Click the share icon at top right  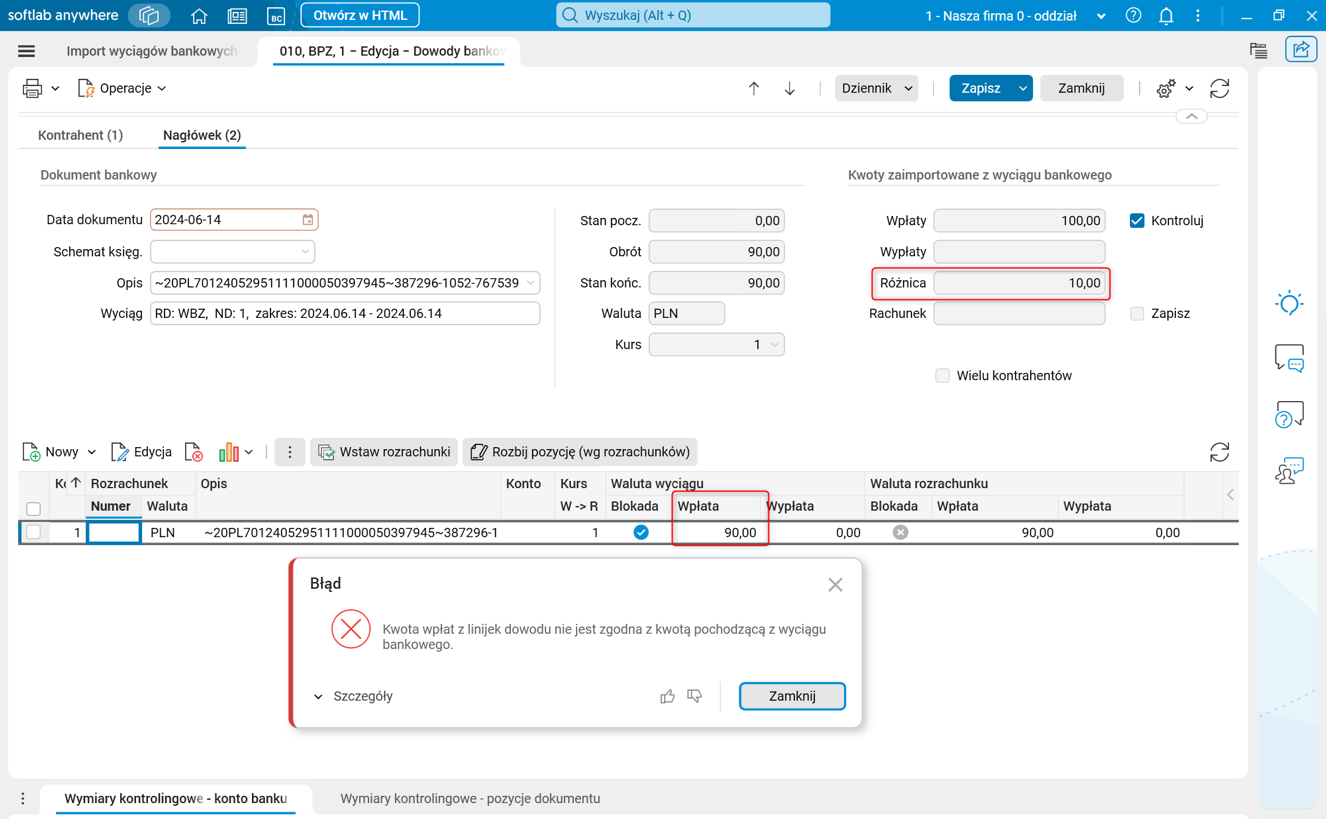[x=1301, y=50]
